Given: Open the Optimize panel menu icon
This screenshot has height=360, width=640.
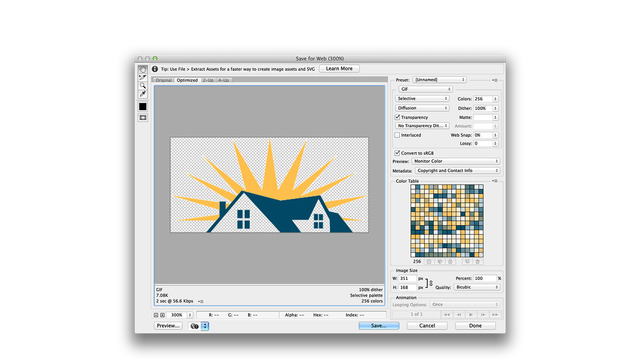Looking at the screenshot, I should [495, 80].
